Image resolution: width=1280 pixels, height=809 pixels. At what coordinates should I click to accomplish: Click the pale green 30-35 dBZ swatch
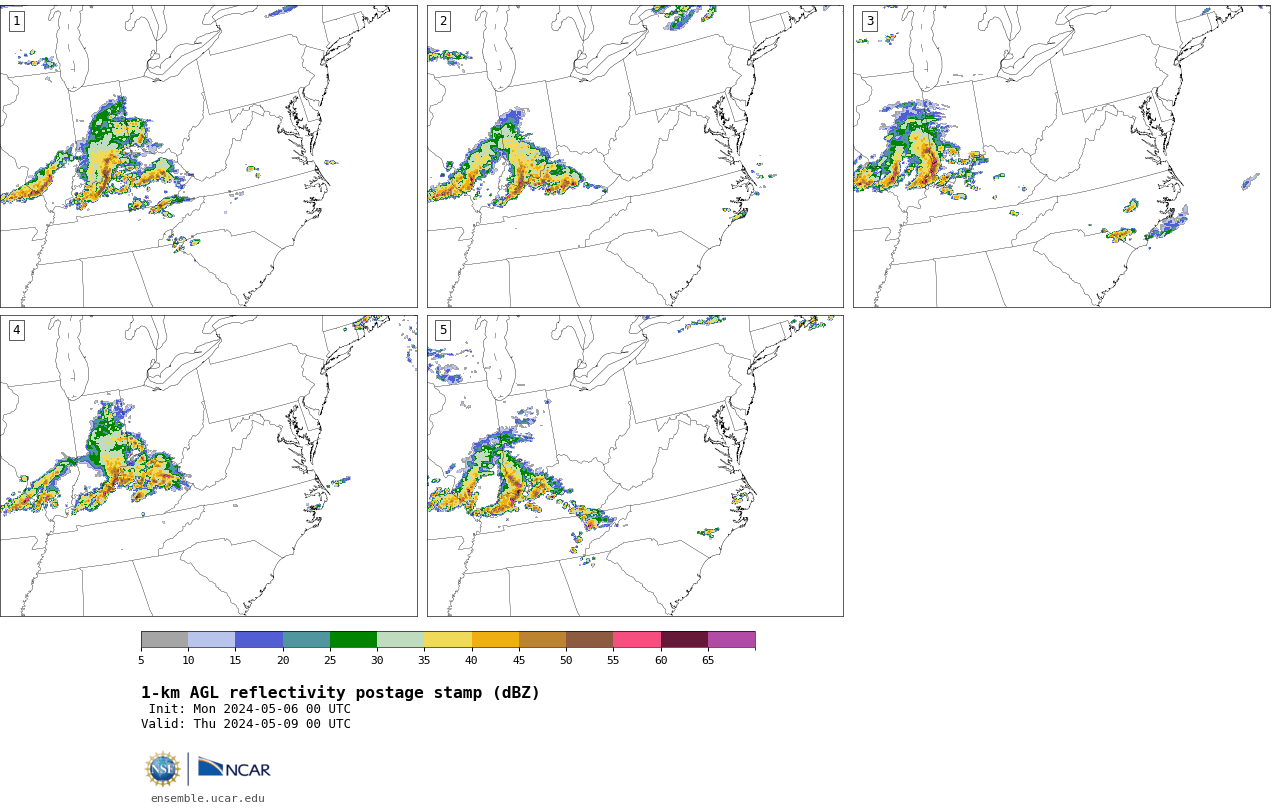(400, 640)
